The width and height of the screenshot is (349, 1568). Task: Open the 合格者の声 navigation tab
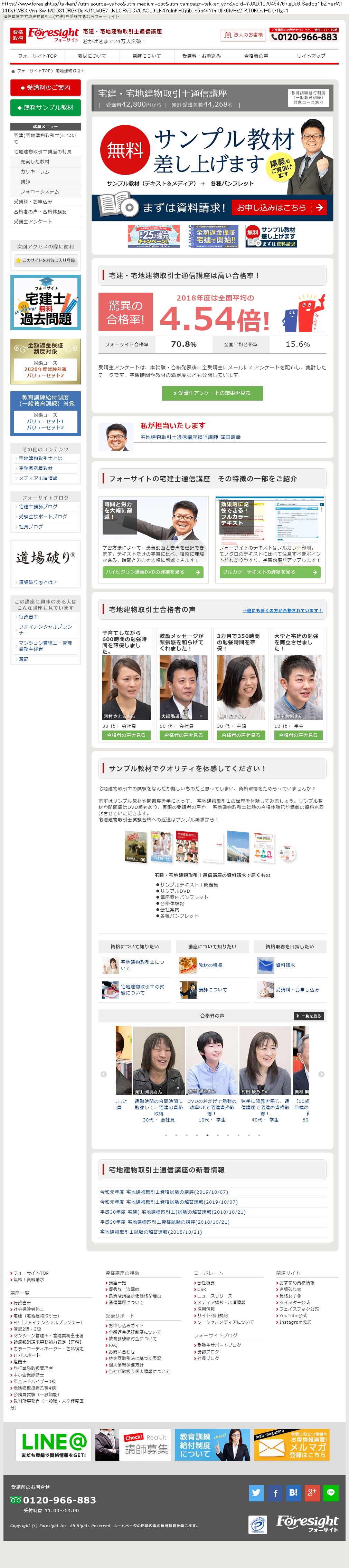(x=256, y=56)
